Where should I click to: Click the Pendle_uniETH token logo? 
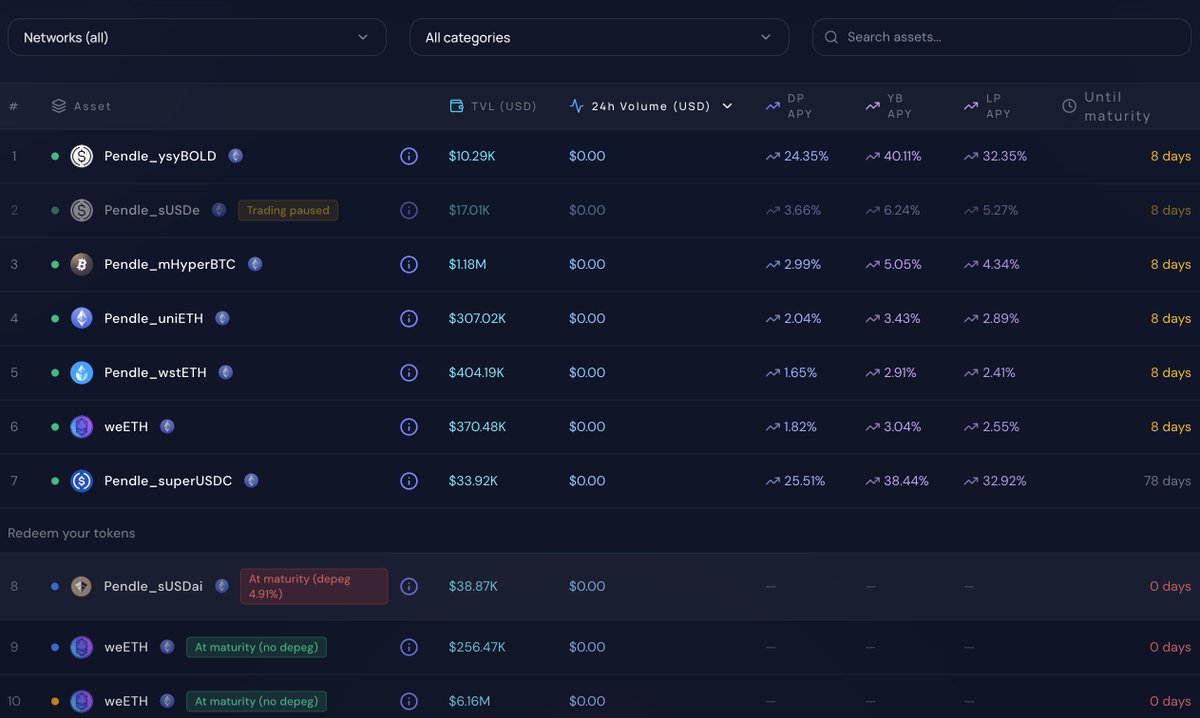tap(82, 318)
